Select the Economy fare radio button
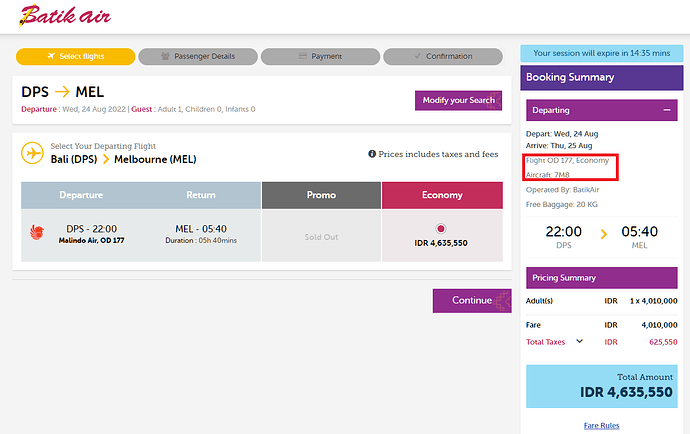The image size is (690, 434). 441,228
